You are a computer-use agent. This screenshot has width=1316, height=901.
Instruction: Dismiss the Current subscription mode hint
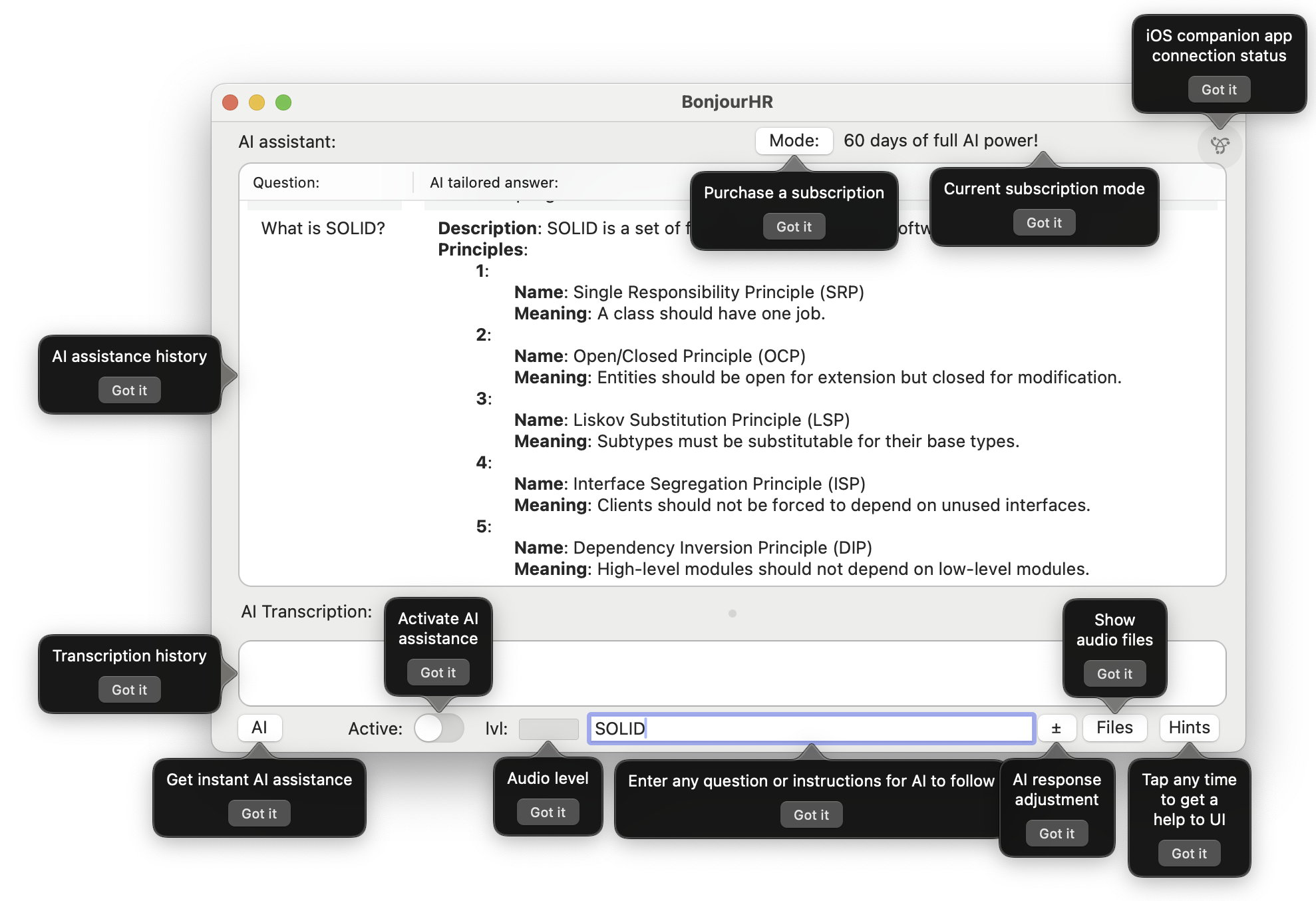[1044, 222]
